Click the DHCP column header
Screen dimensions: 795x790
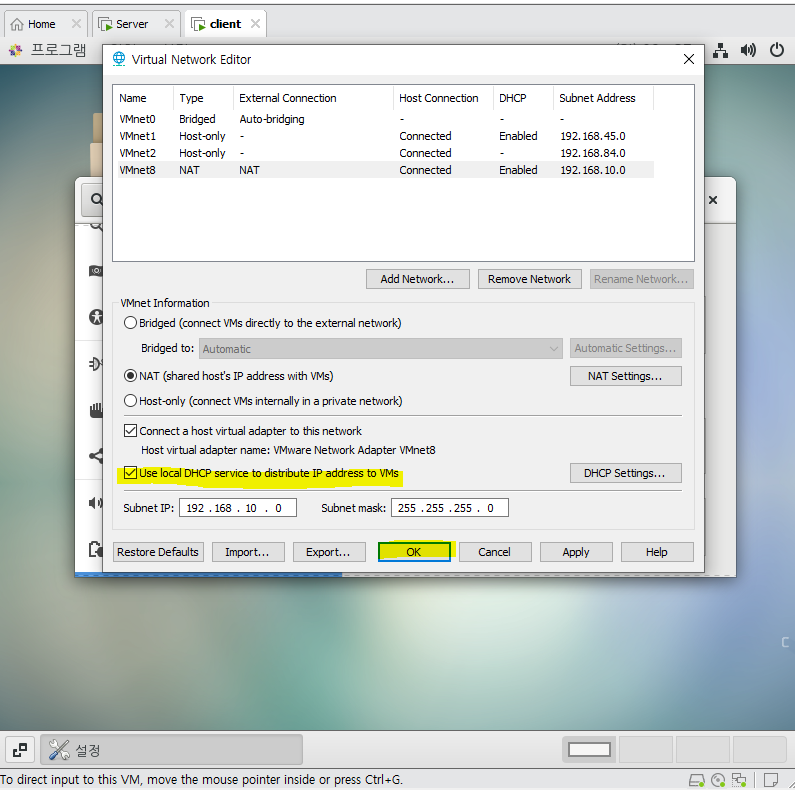[x=524, y=98]
